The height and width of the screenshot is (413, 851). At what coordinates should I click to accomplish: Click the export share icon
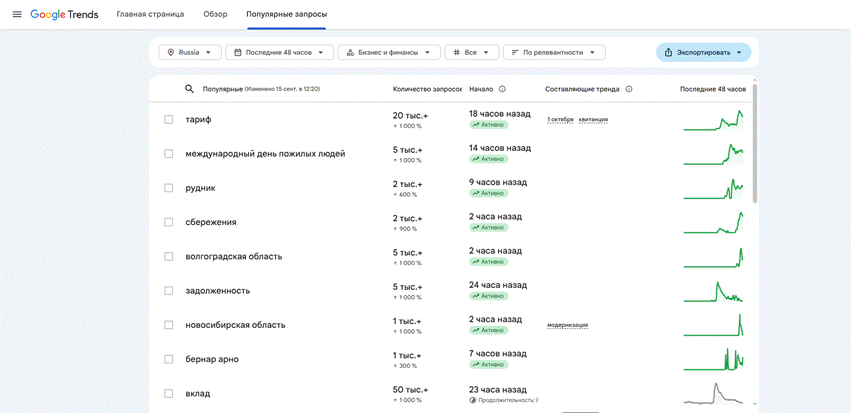tap(668, 53)
